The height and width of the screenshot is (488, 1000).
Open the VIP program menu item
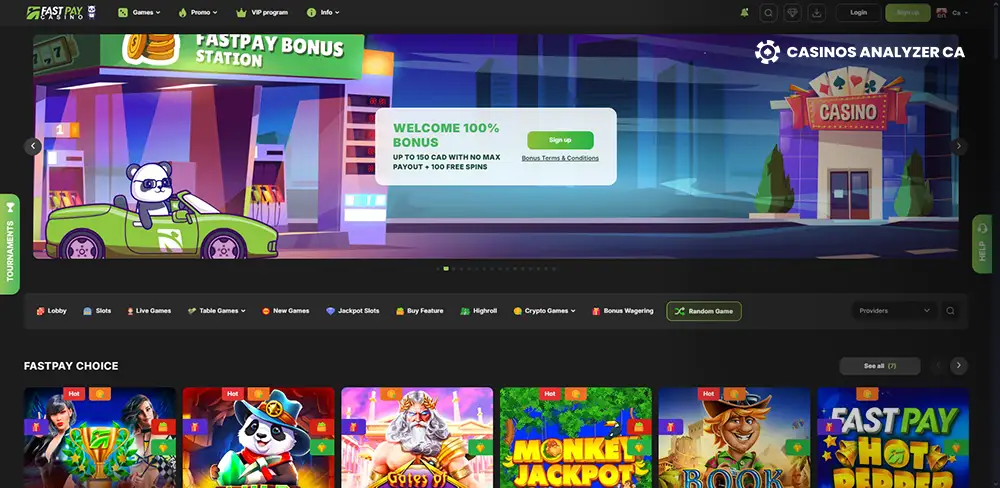click(x=262, y=13)
